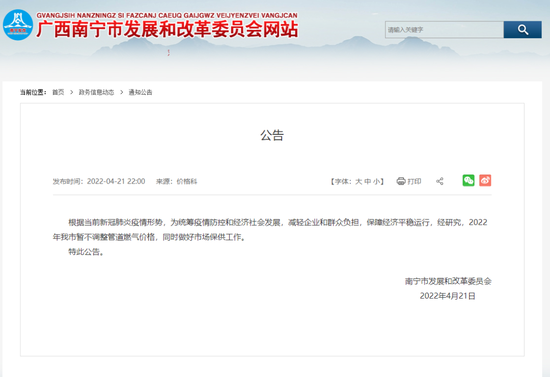Open the 通知公告 breadcrumb link
The width and height of the screenshot is (550, 377).
[140, 92]
